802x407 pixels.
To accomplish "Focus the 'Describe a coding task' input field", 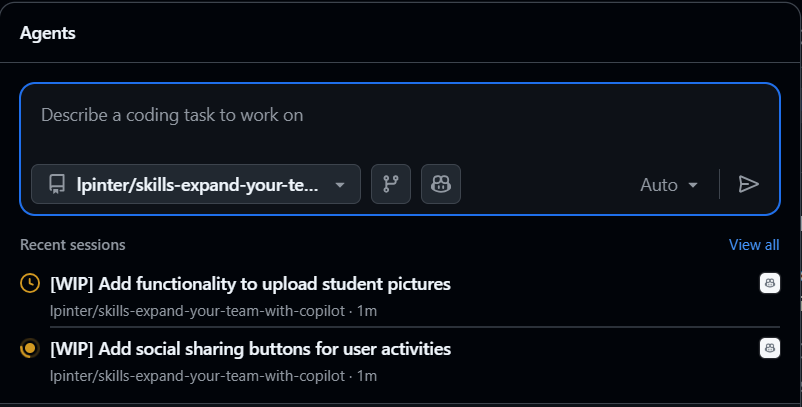I will coord(399,116).
